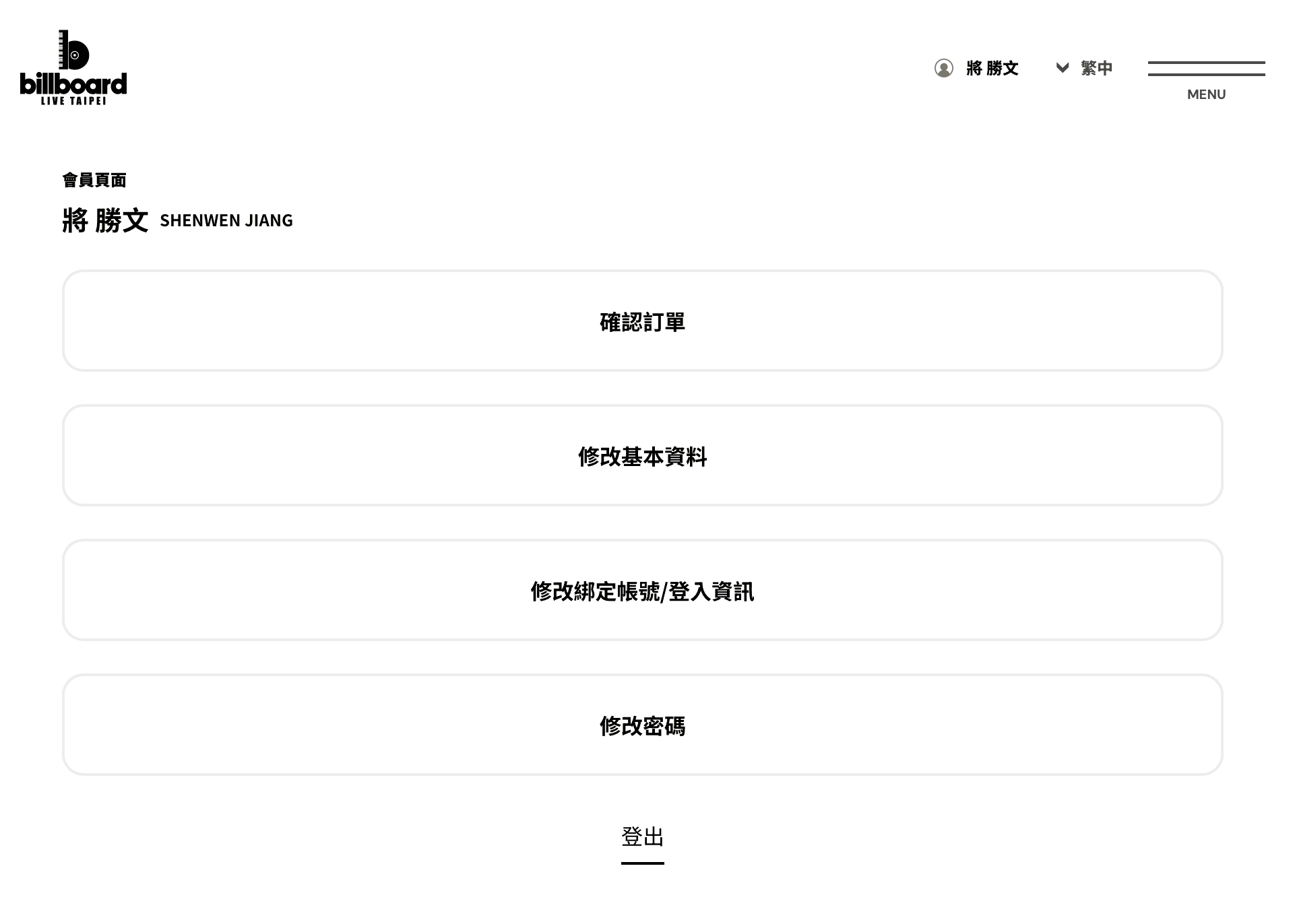Click the Billboard Live Taipei logo
The image size is (1295, 924).
(x=73, y=68)
